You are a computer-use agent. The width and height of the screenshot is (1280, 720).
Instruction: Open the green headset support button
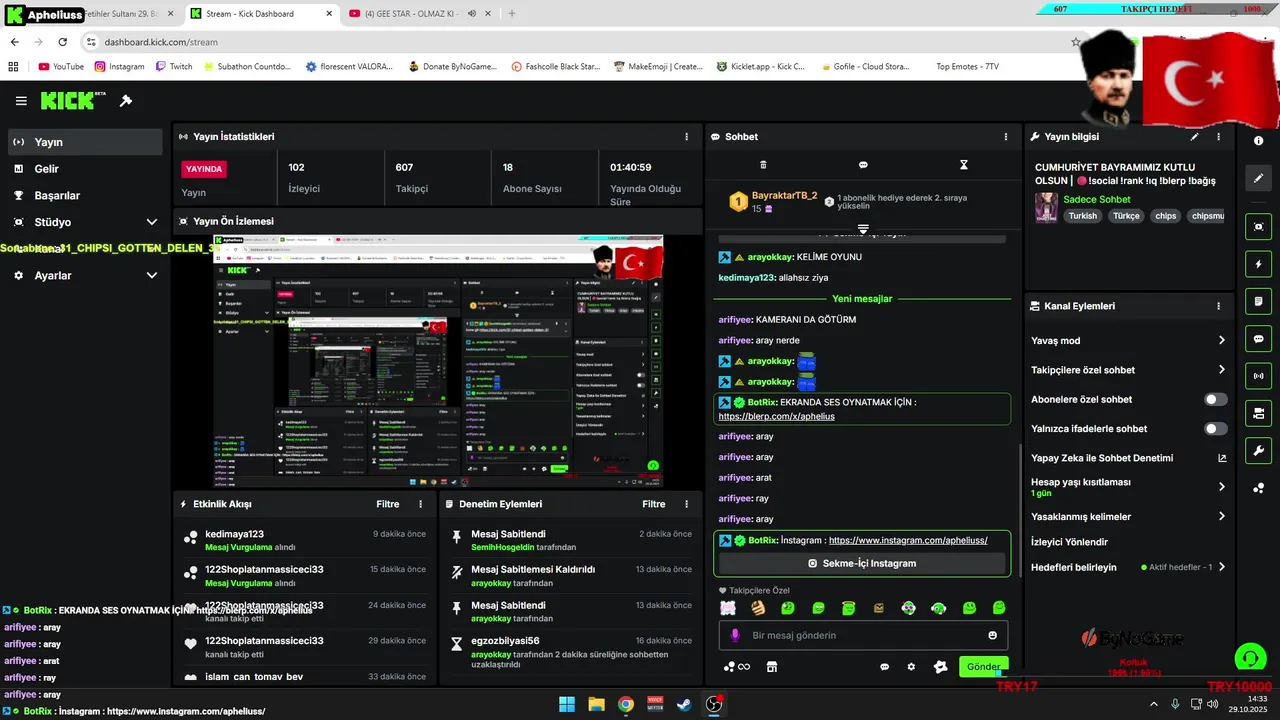pos(1250,658)
